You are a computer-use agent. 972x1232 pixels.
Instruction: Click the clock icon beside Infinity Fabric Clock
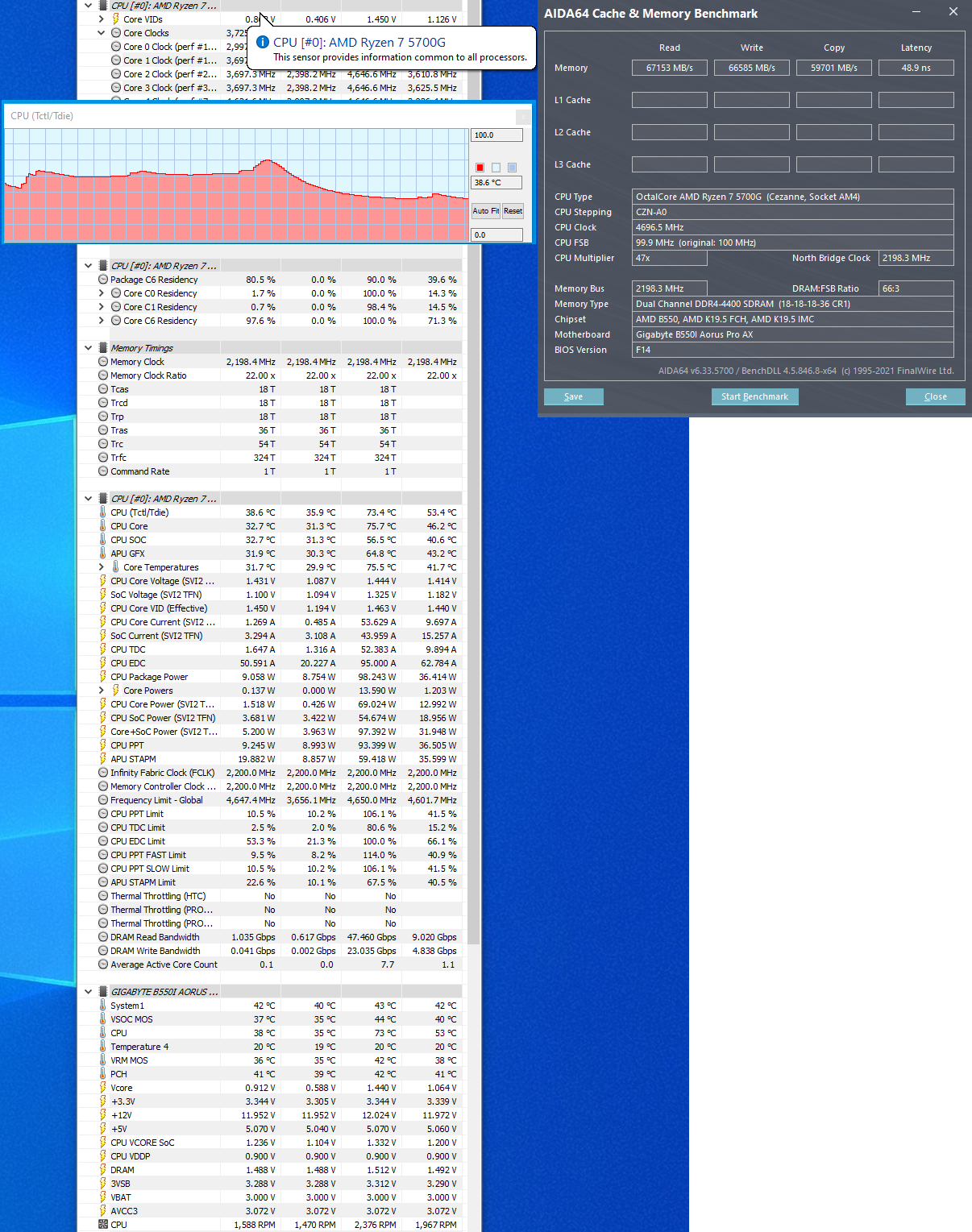tap(103, 773)
